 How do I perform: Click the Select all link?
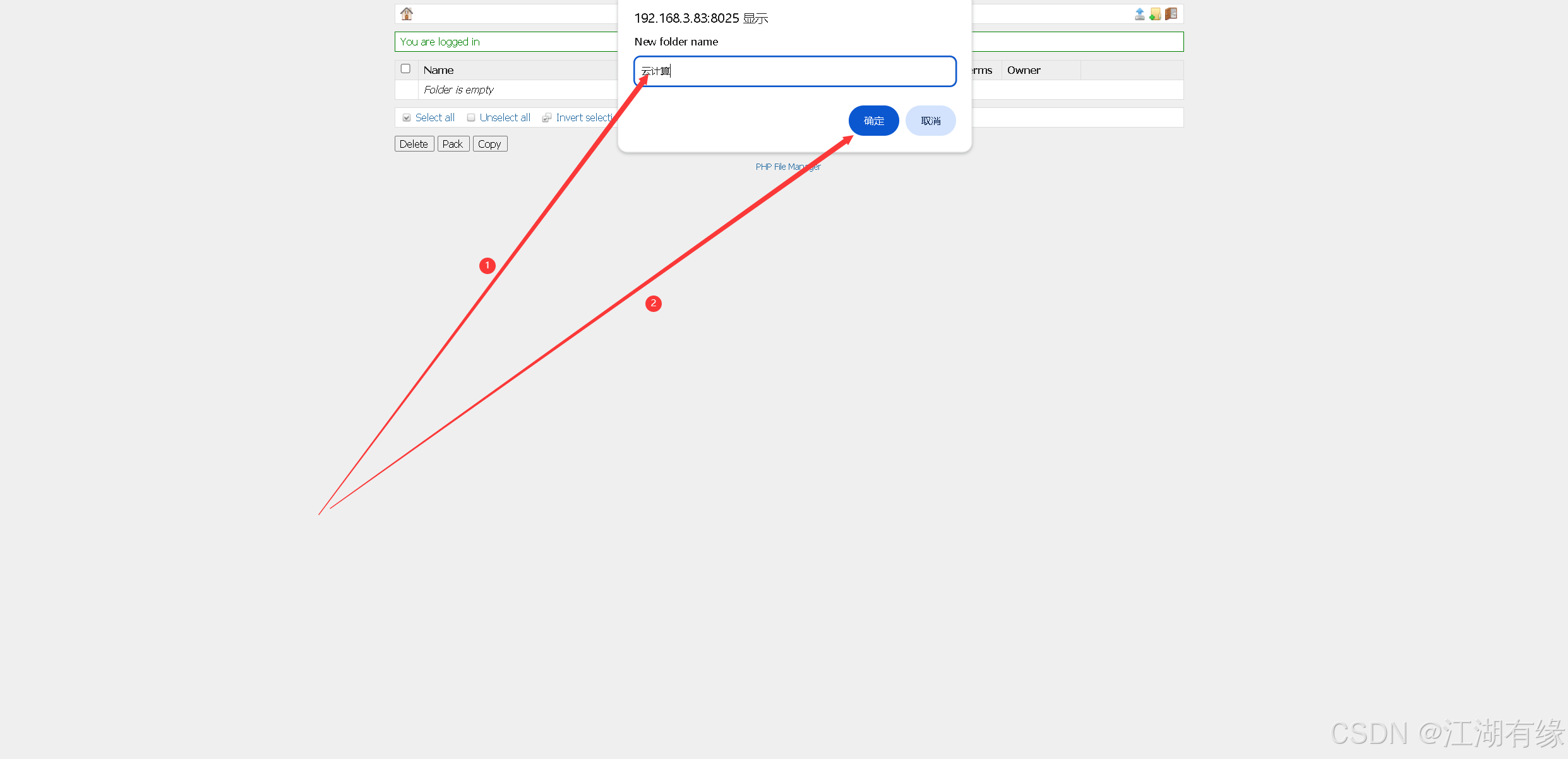434,117
